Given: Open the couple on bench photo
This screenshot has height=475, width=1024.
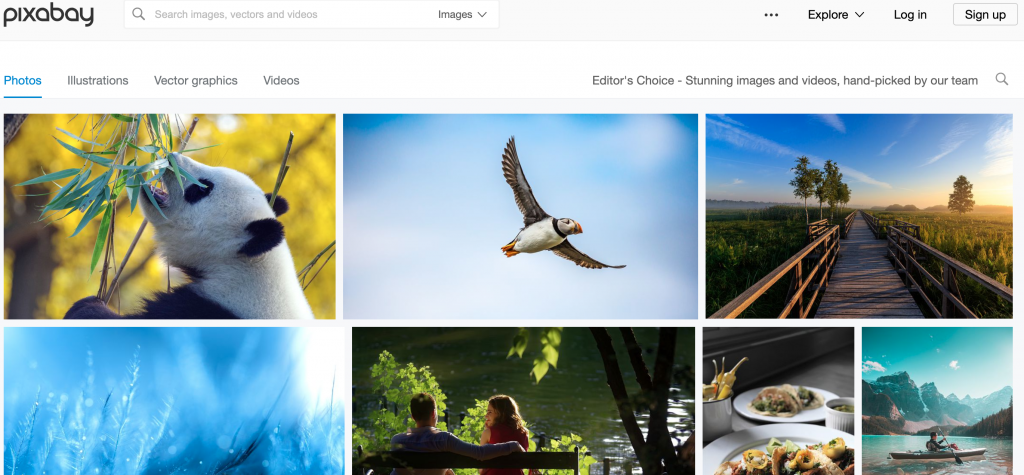Looking at the screenshot, I should tap(523, 401).
